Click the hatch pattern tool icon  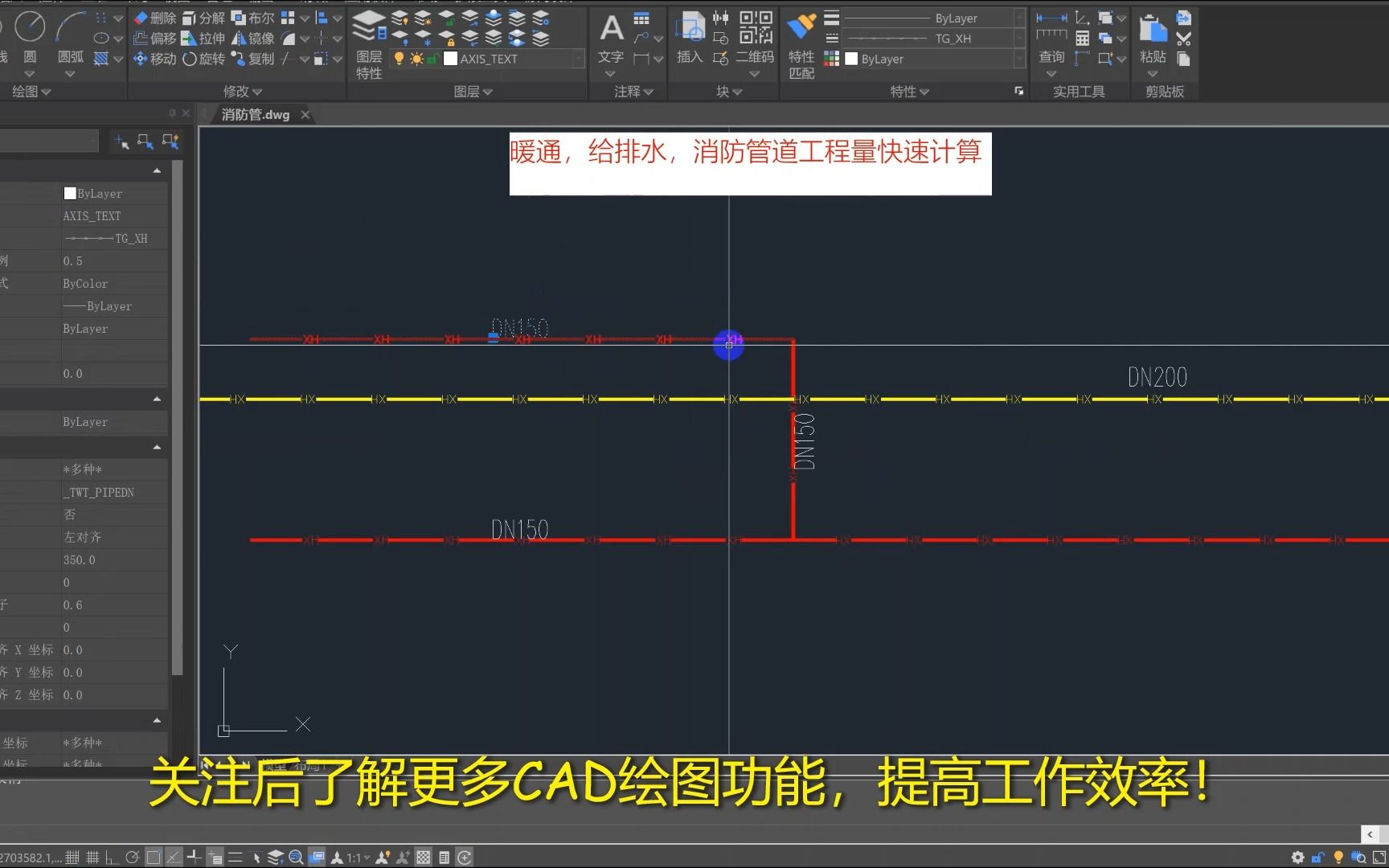101,59
